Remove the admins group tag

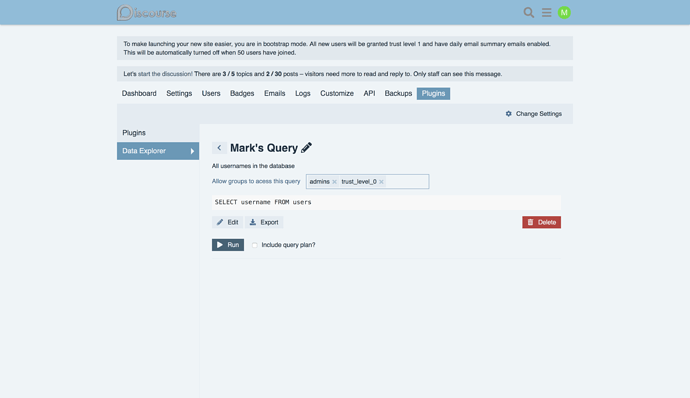[334, 182]
